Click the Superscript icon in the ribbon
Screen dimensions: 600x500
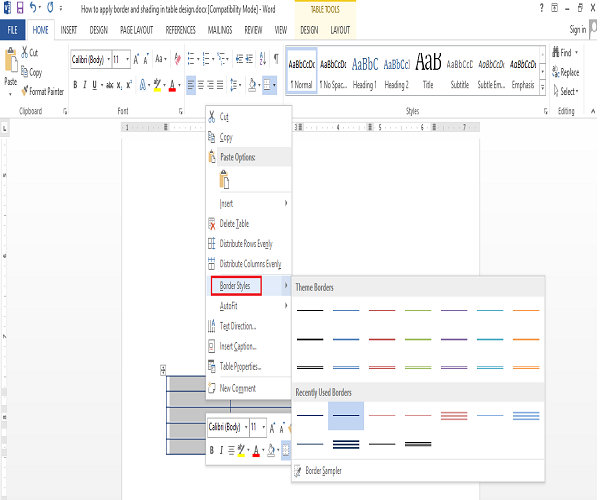(x=129, y=85)
